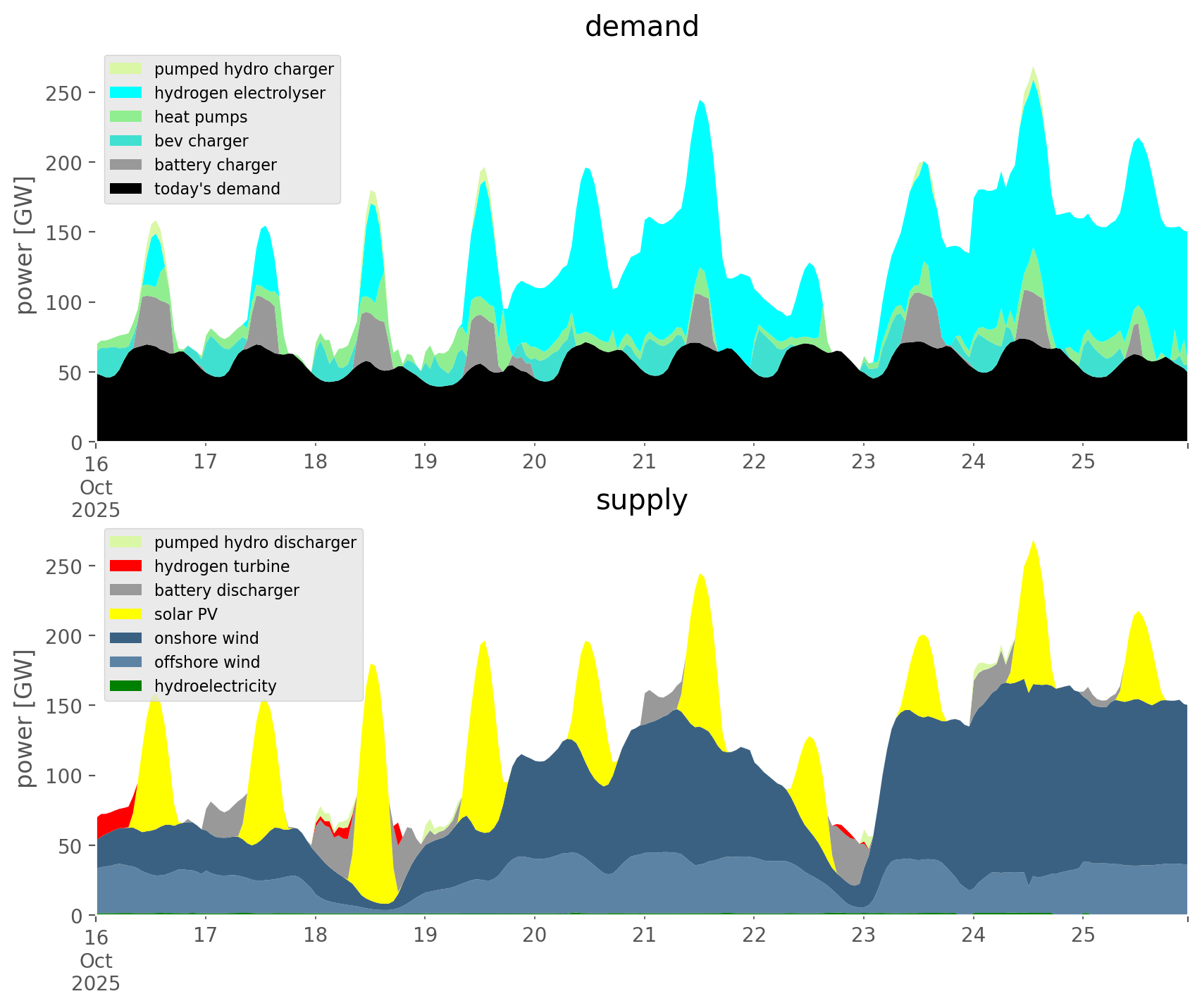This screenshot has height=1008, width=1202.
Task: Click the battery charger legend swatch
Action: pos(127,165)
